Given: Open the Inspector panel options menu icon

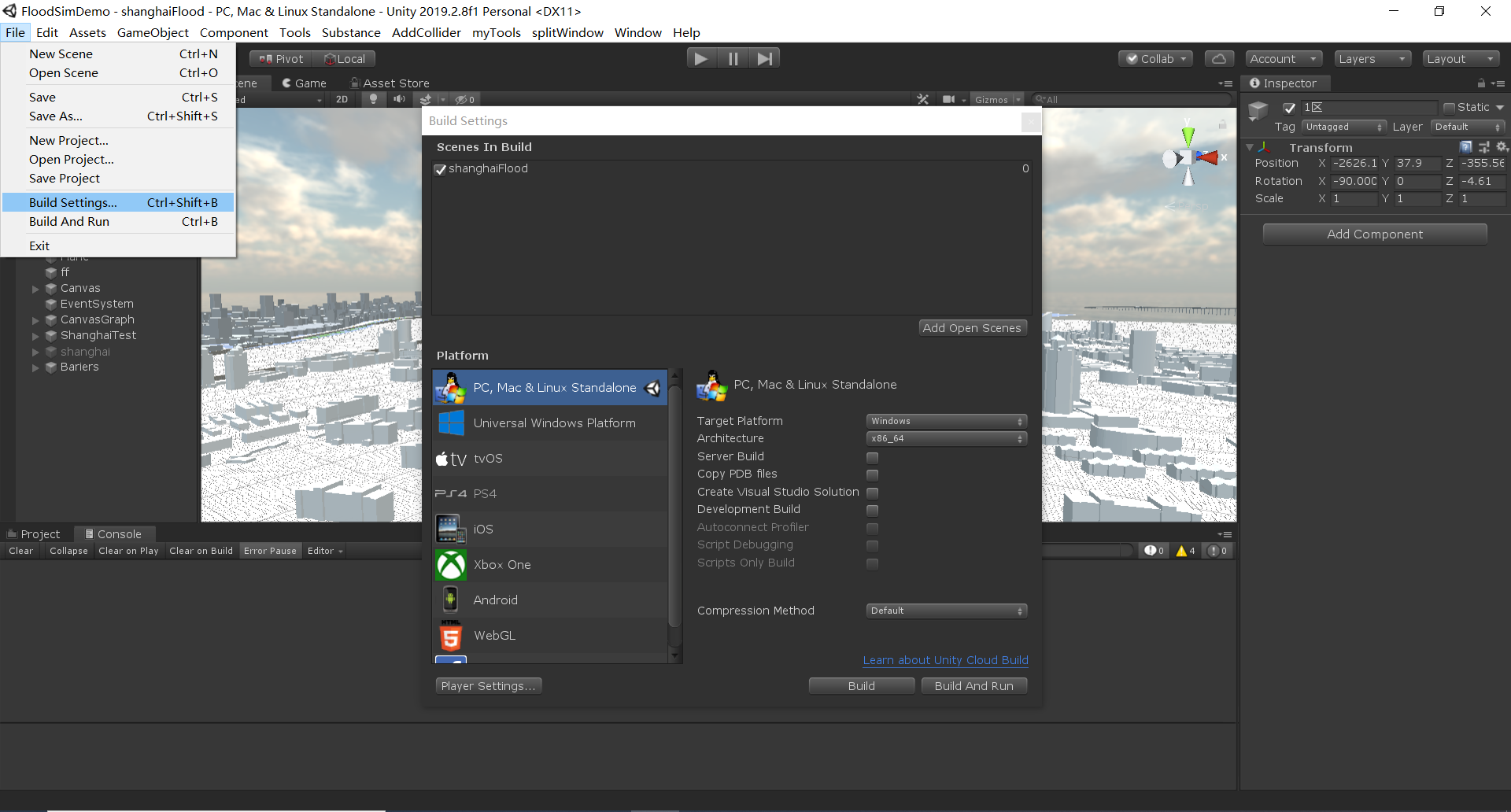Looking at the screenshot, I should [x=1498, y=83].
